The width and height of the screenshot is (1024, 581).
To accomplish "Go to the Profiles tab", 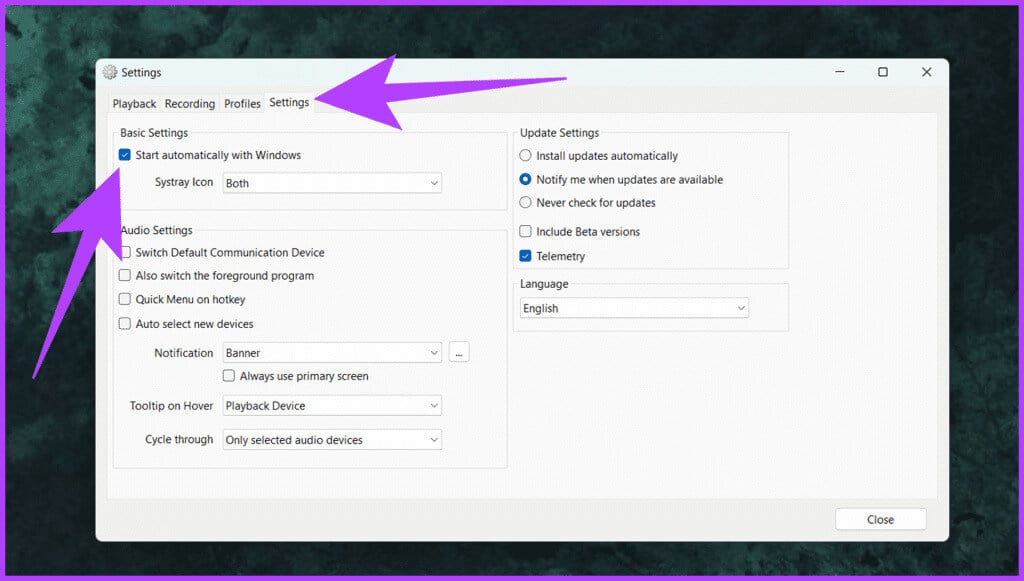I will (x=242, y=104).
